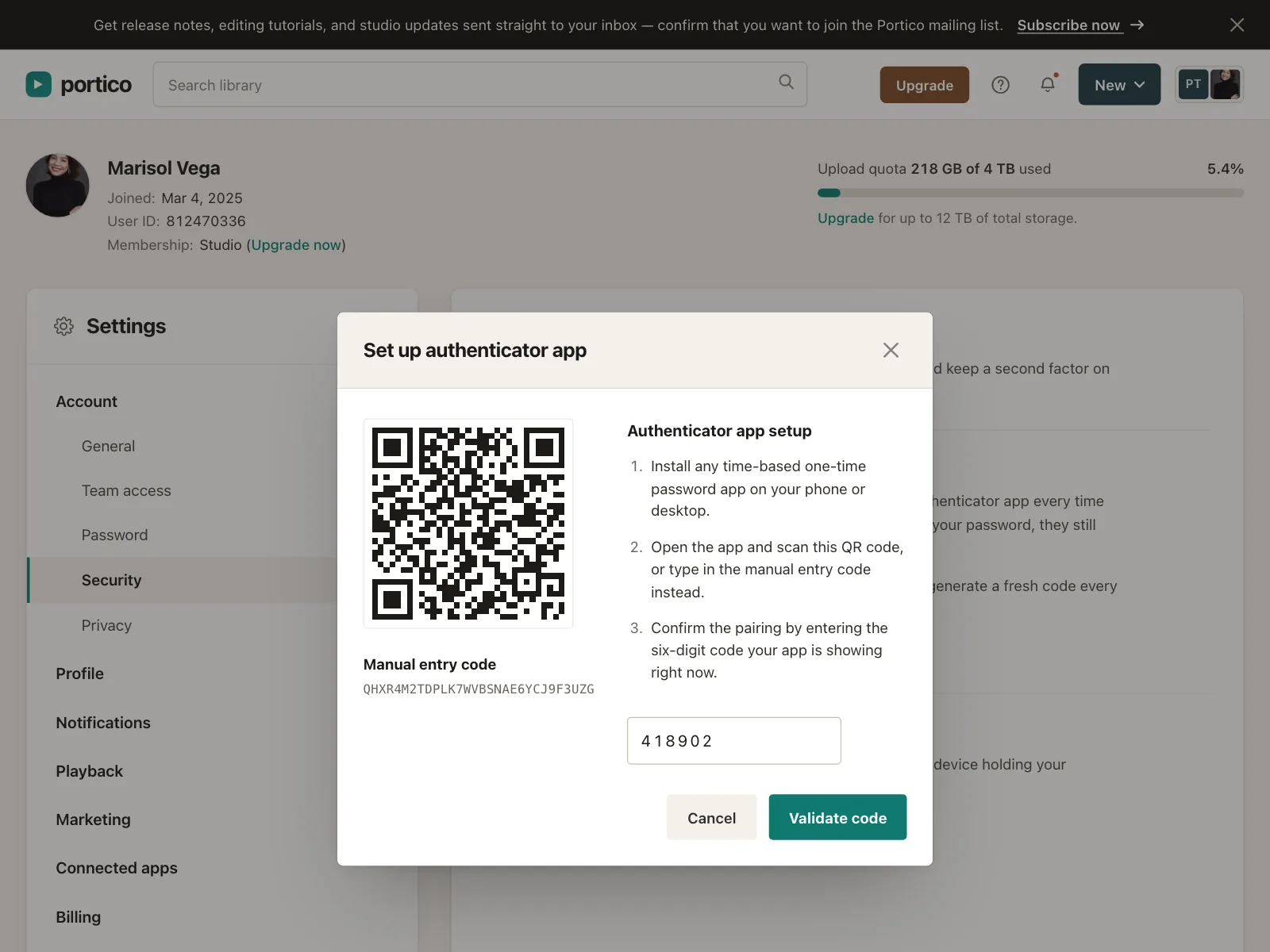The width and height of the screenshot is (1270, 952).
Task: Open Marketing settings
Action: (93, 820)
